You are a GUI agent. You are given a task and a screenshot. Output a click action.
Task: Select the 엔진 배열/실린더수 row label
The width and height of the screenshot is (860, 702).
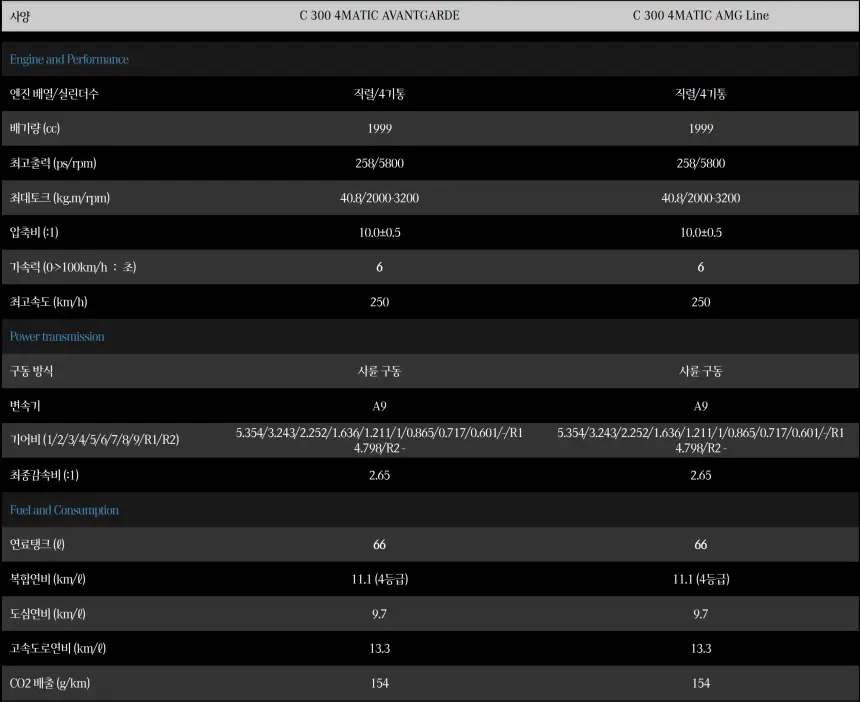point(54,94)
